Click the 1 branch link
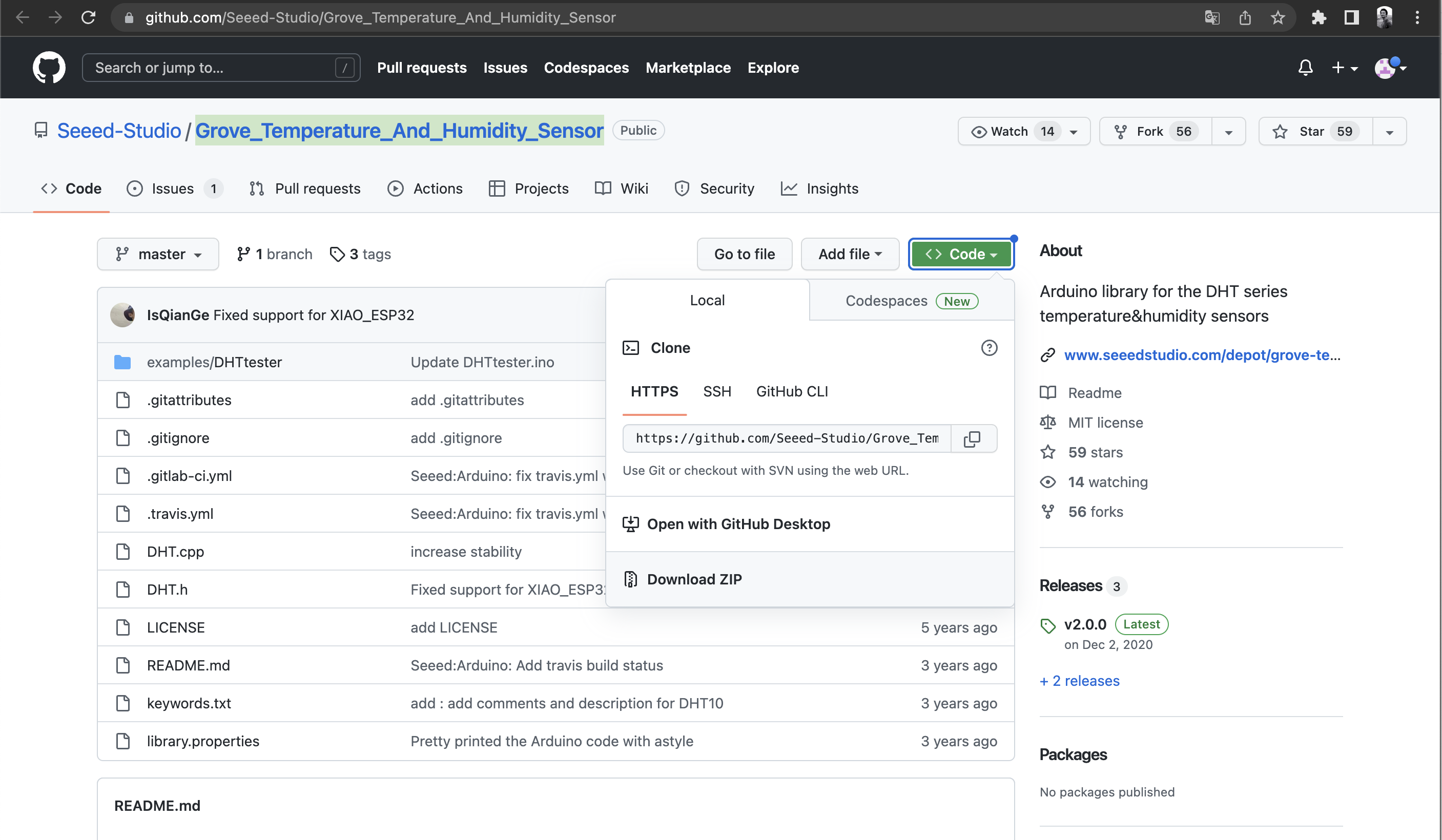The height and width of the screenshot is (840, 1442). pyautogui.click(x=275, y=254)
